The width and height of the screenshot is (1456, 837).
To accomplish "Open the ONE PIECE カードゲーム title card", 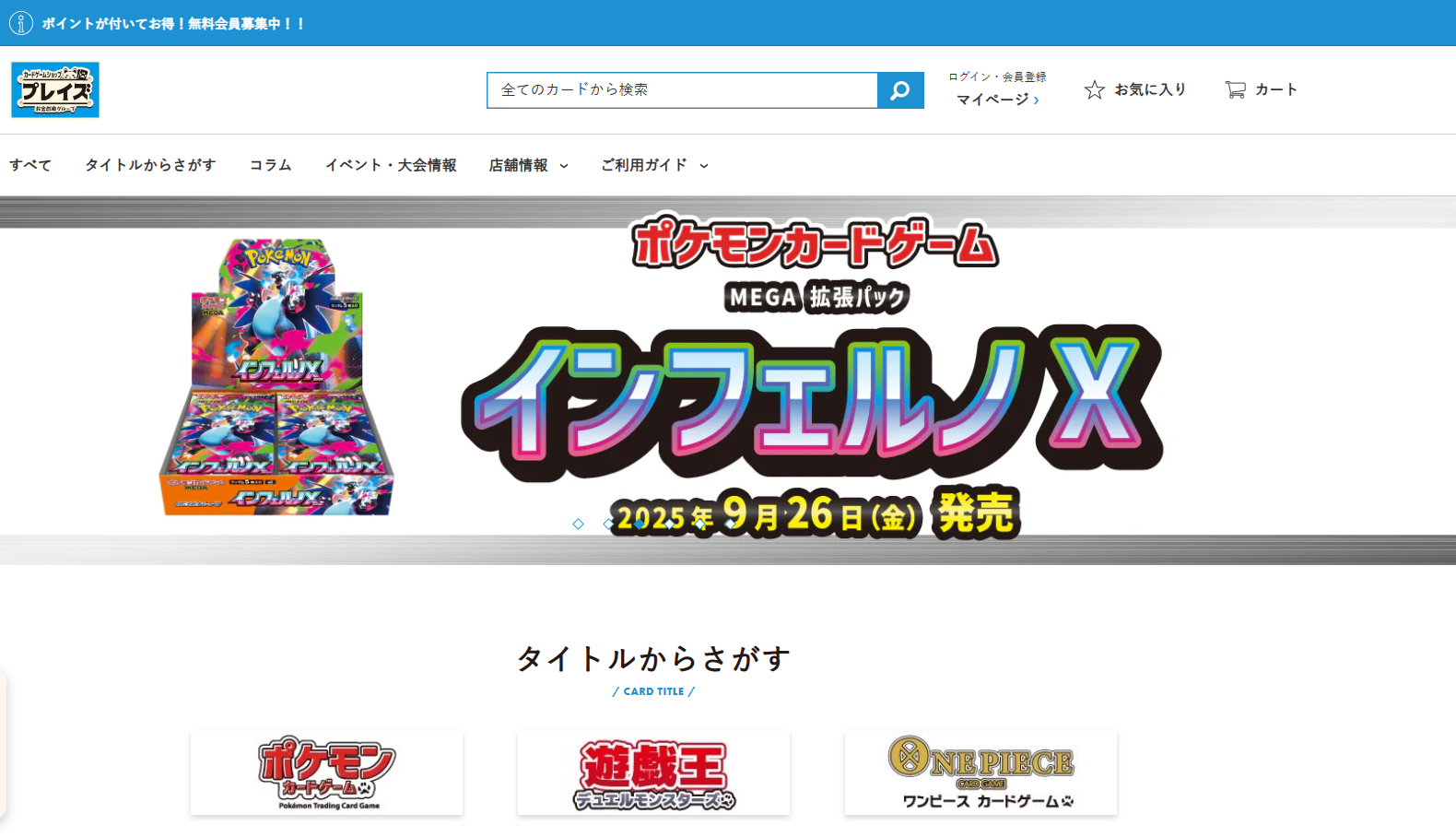I will [980, 772].
